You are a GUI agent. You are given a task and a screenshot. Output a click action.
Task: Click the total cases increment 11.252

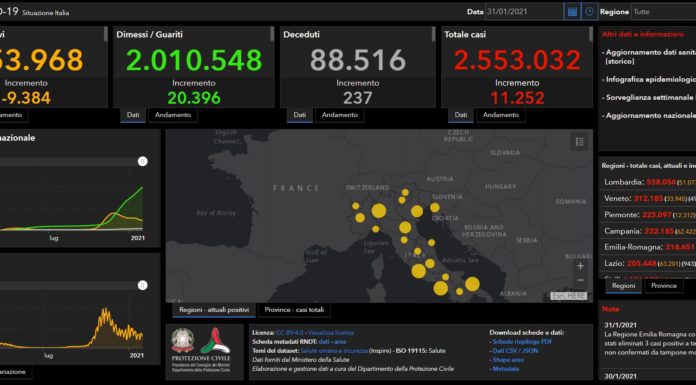pyautogui.click(x=517, y=98)
